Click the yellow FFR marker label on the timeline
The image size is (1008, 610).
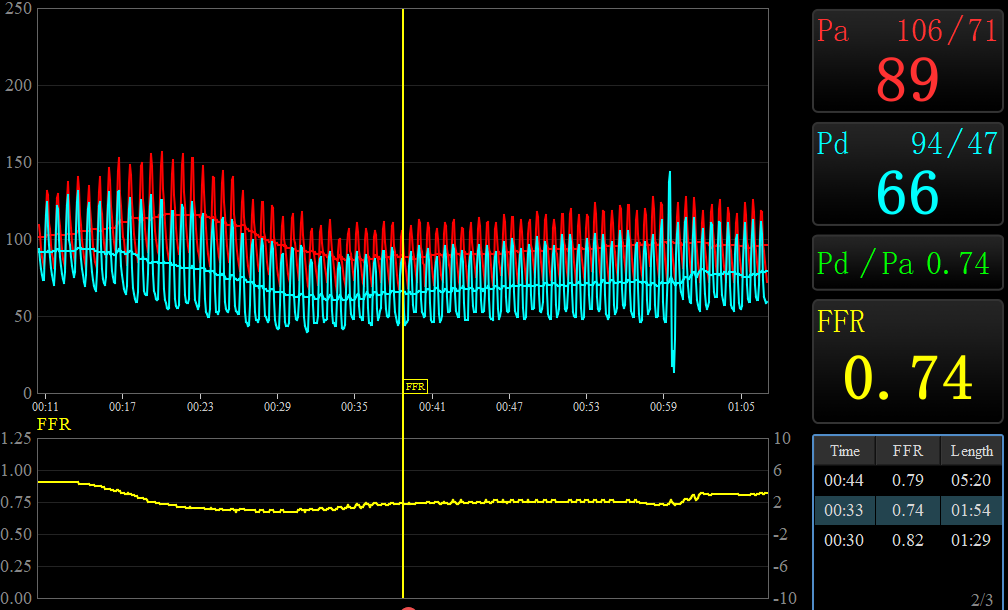(415, 386)
